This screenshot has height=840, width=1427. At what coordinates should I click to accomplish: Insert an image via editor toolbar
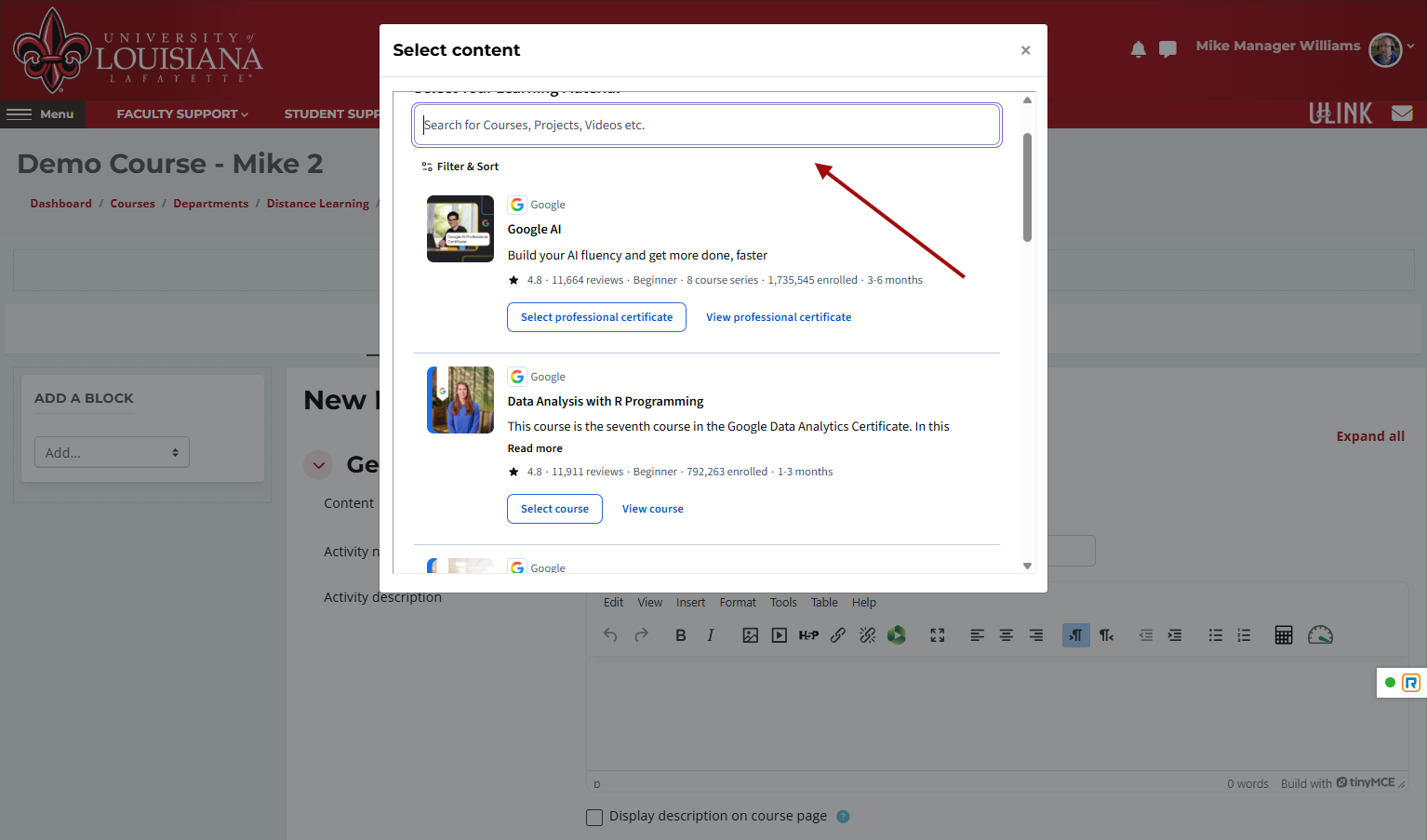[750, 635]
